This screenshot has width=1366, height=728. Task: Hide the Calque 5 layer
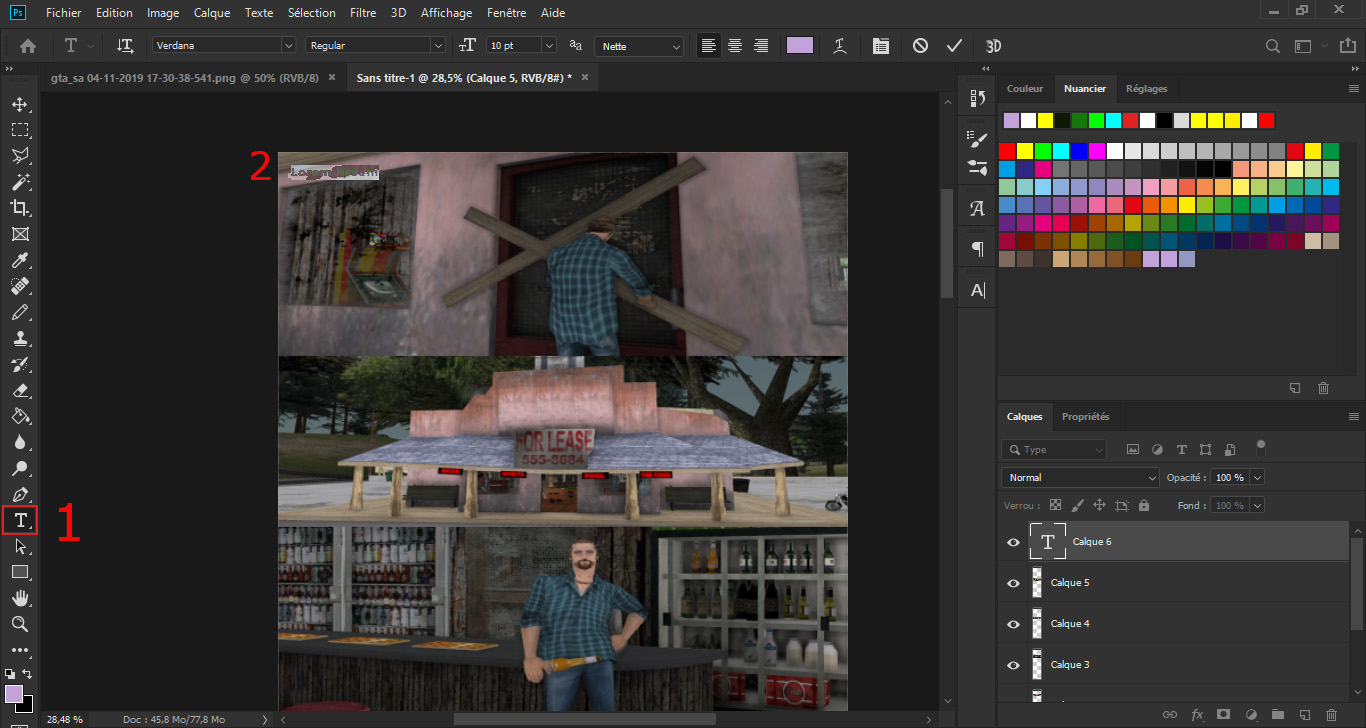tap(1013, 583)
